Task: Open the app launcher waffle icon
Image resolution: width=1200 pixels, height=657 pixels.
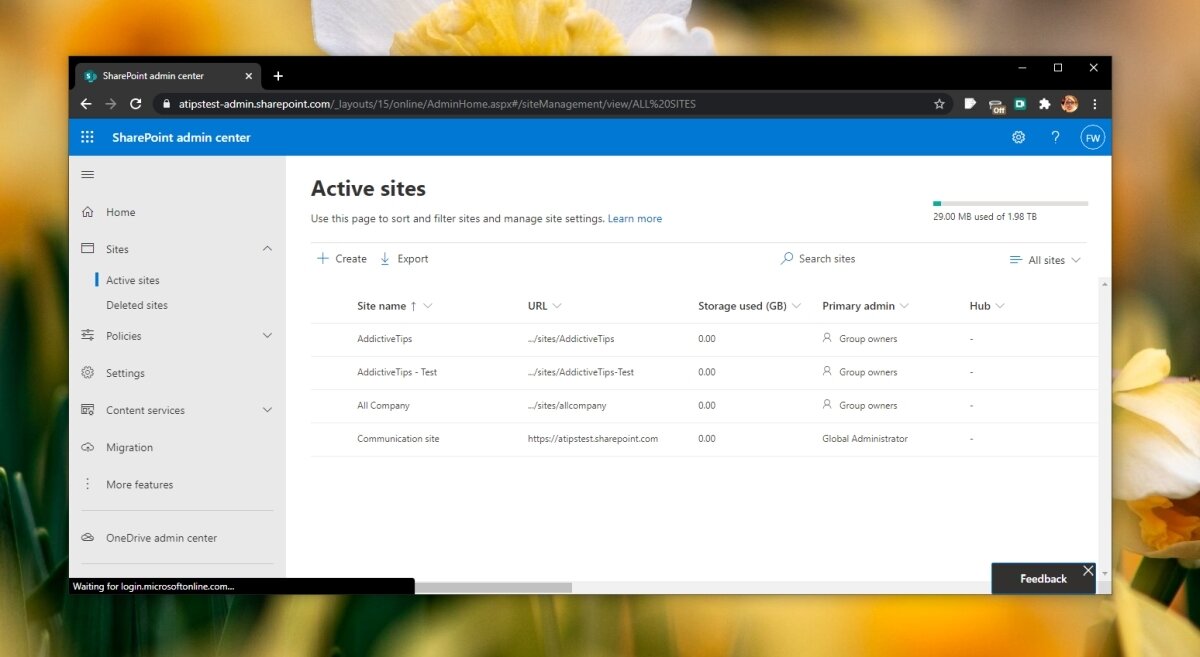Action: click(x=87, y=137)
